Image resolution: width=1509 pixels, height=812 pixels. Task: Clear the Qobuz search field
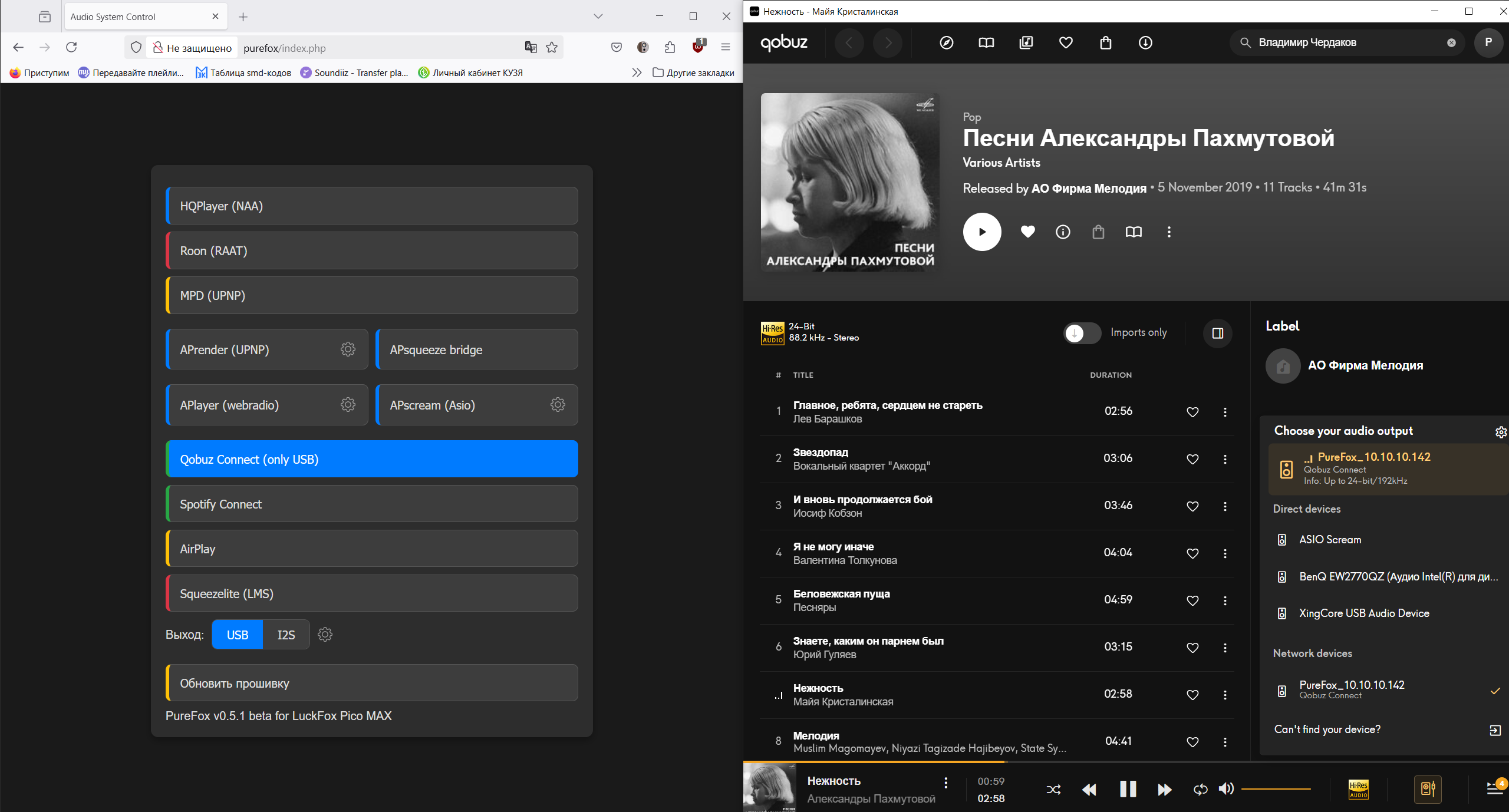1451,42
